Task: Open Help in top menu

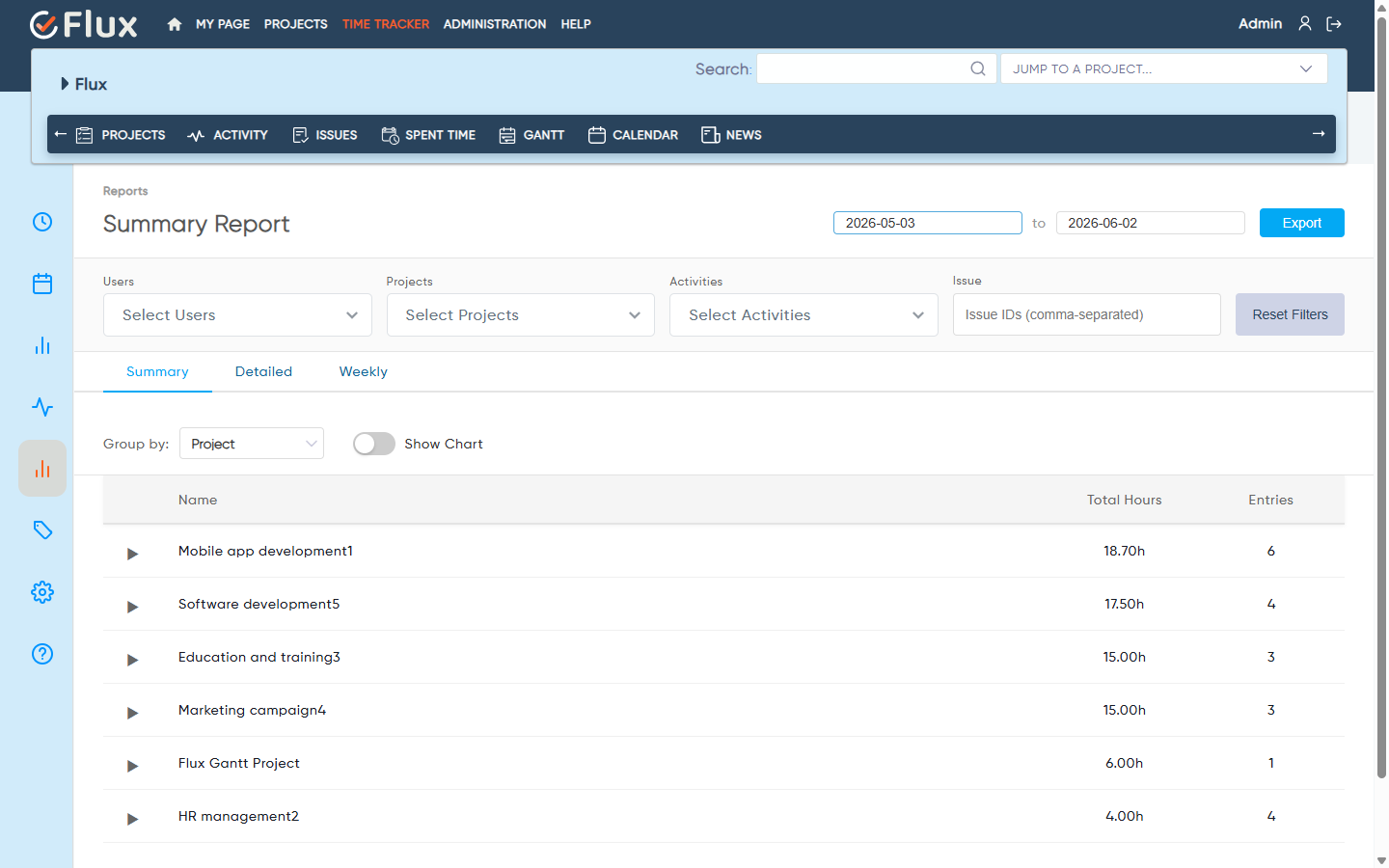Action: [576, 24]
